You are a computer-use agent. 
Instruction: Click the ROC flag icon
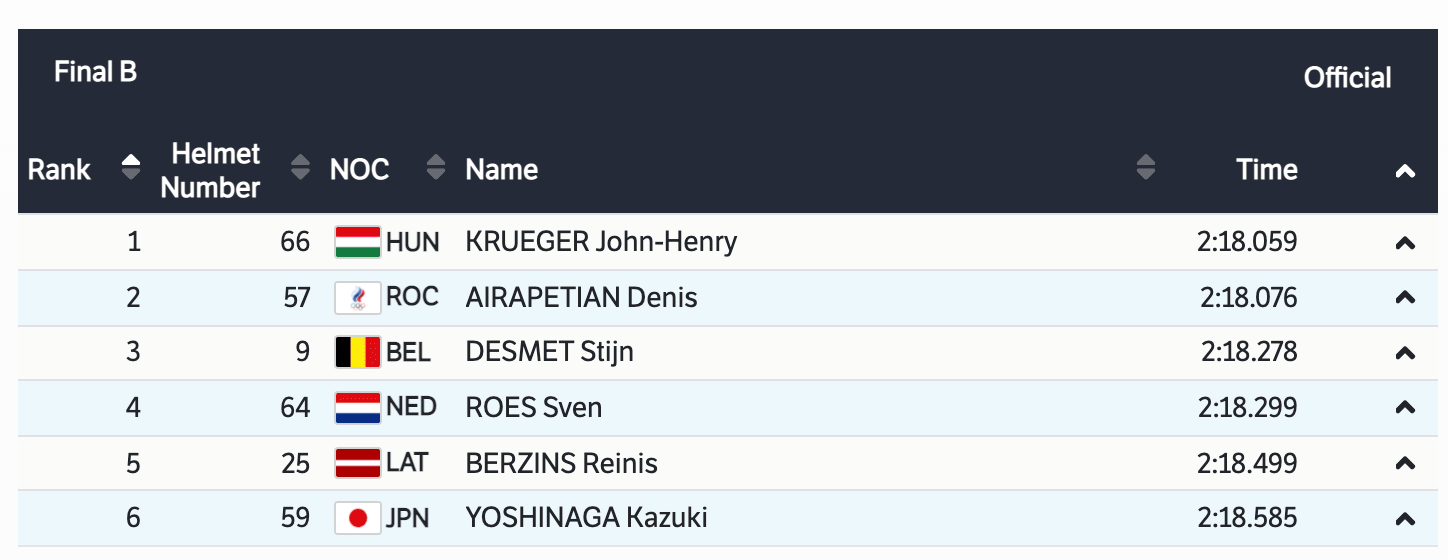pos(357,298)
